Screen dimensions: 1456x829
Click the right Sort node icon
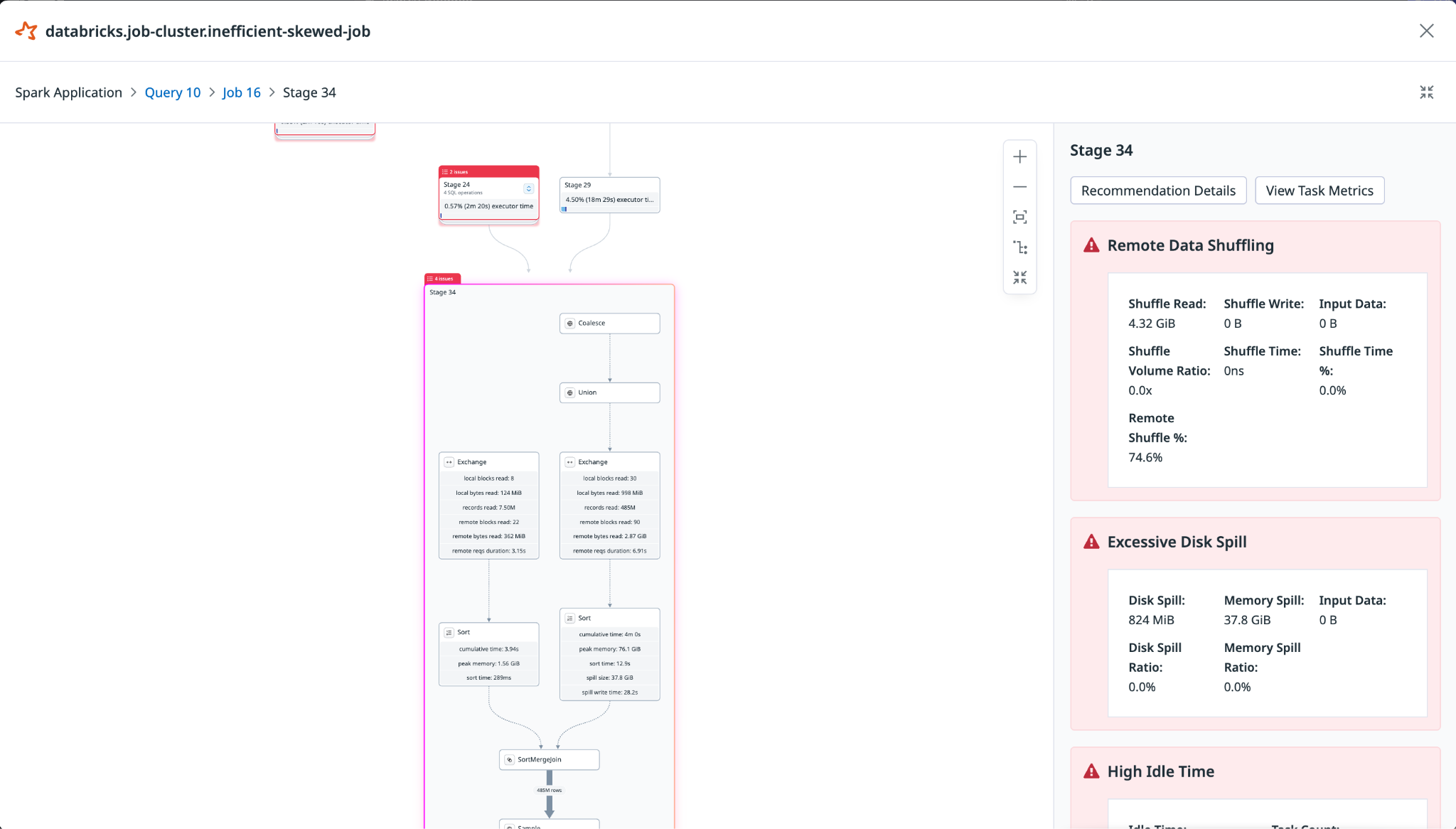(x=569, y=618)
